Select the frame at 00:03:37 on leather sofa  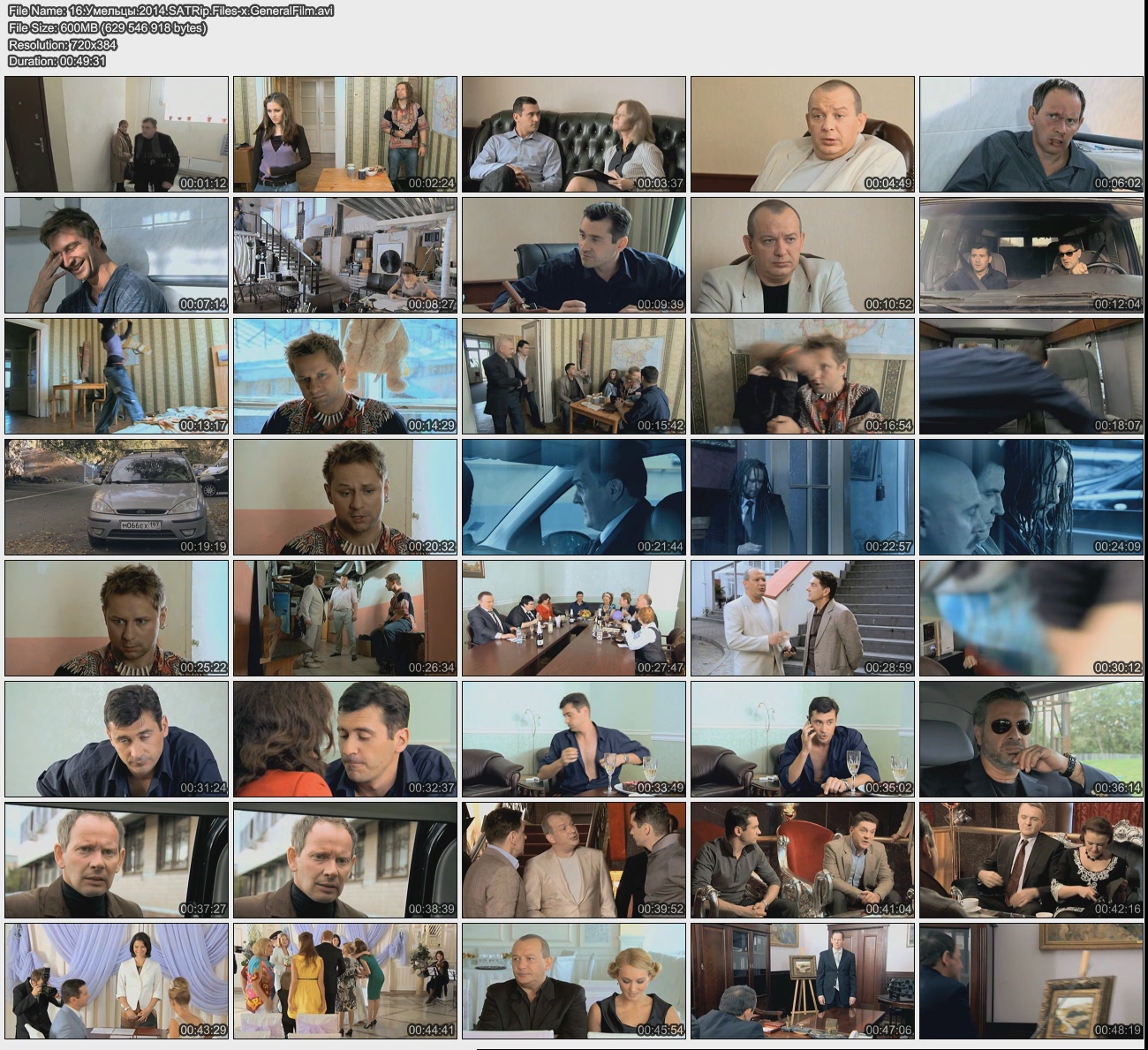(x=574, y=134)
